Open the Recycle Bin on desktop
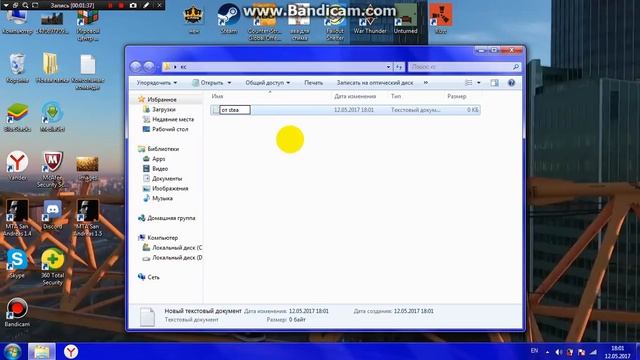Image resolution: width=640 pixels, height=360 pixels. tap(17, 68)
